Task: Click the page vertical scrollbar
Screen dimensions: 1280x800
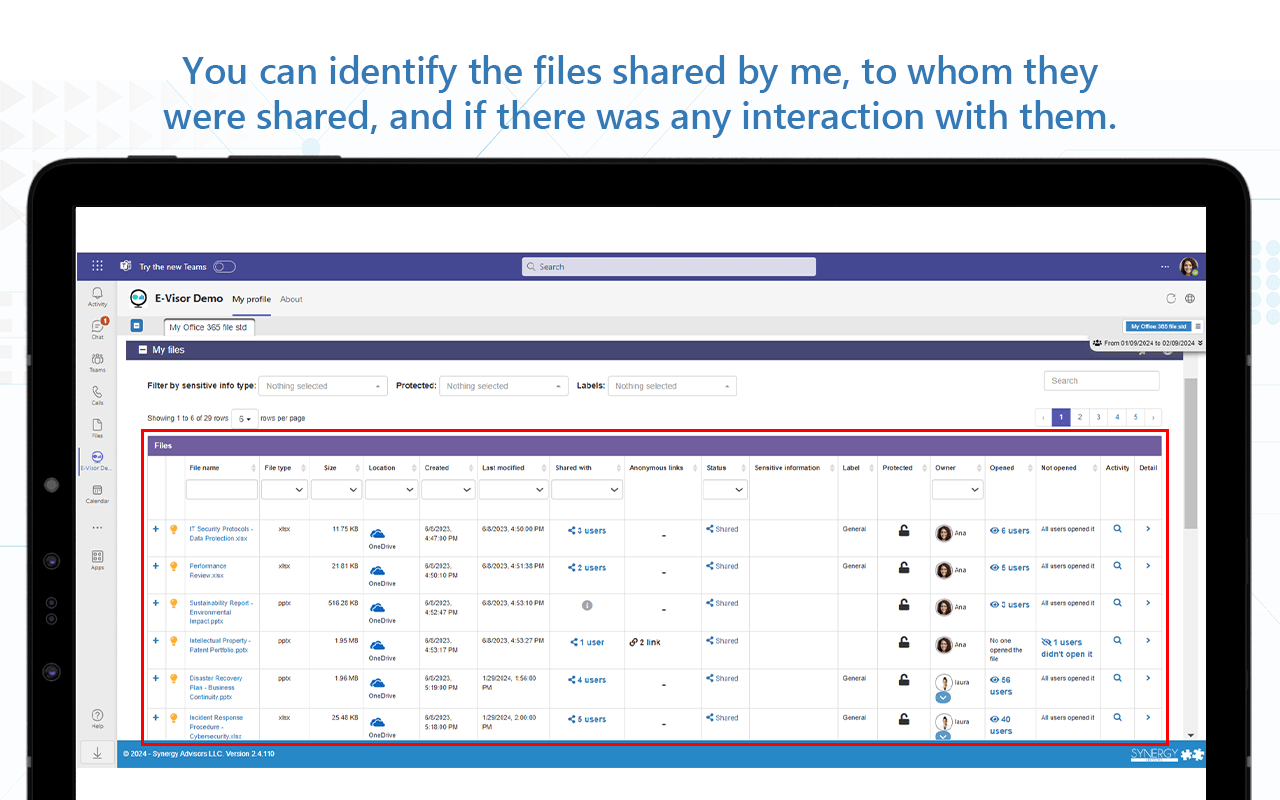Action: click(x=1190, y=455)
